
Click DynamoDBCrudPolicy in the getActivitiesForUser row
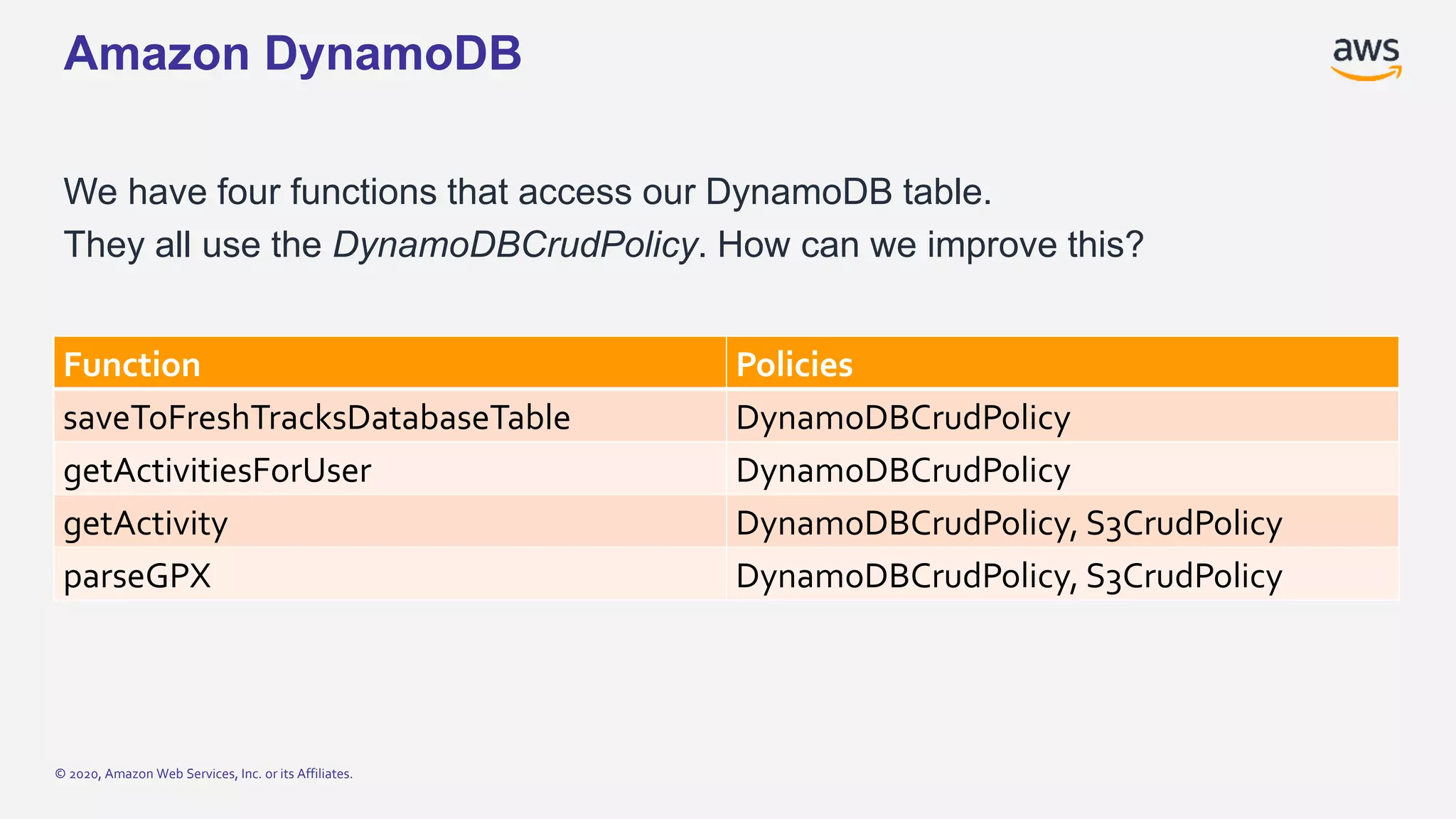point(903,470)
